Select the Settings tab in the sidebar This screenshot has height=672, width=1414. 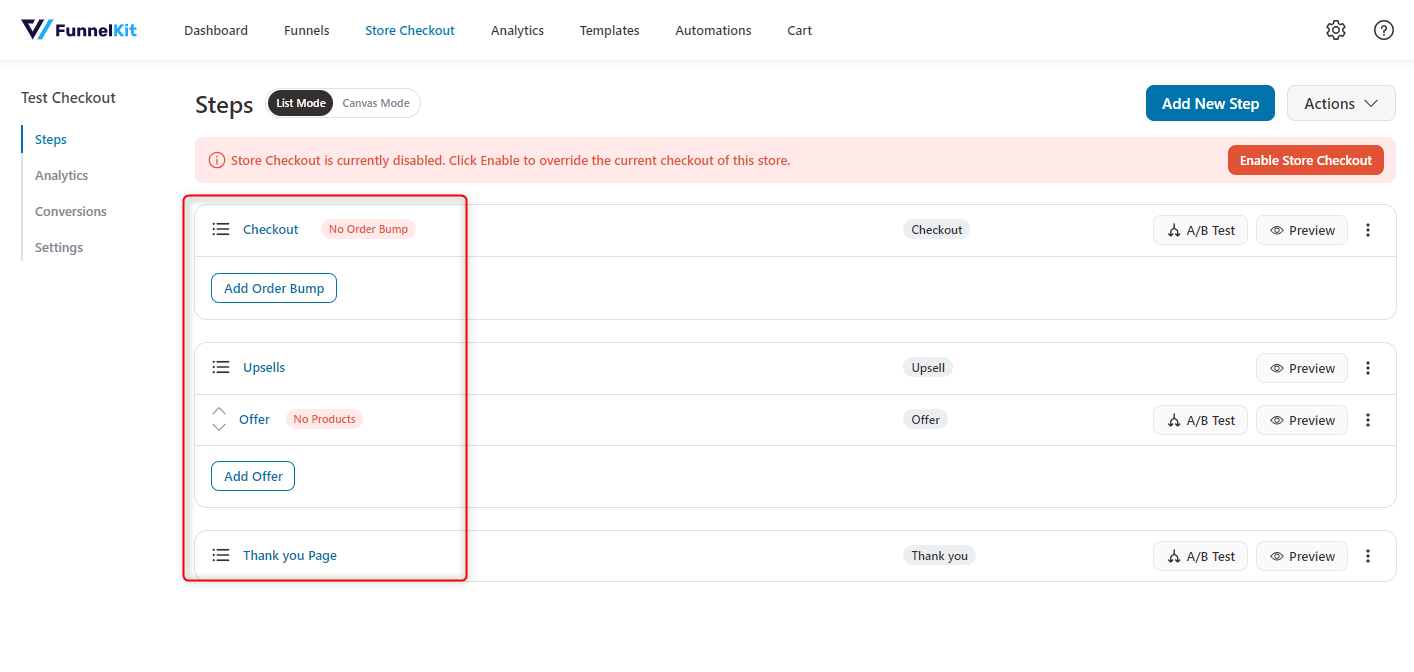(x=59, y=247)
